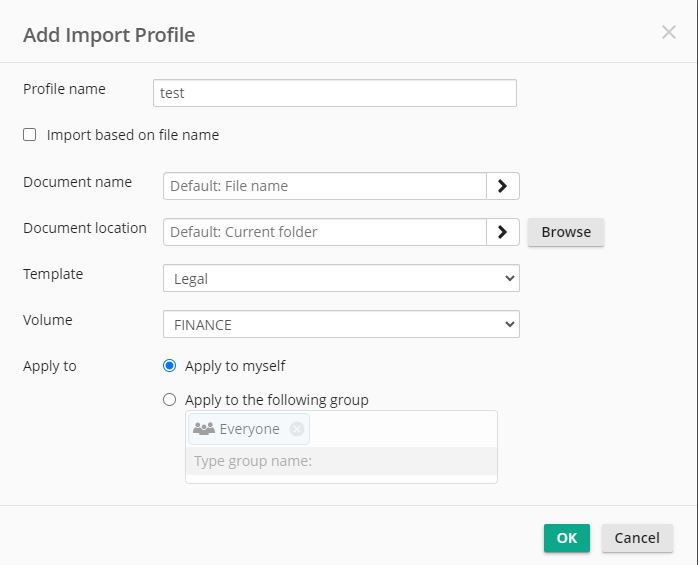The image size is (698, 565).
Task: Click the Everyone group chip
Action: [249, 429]
